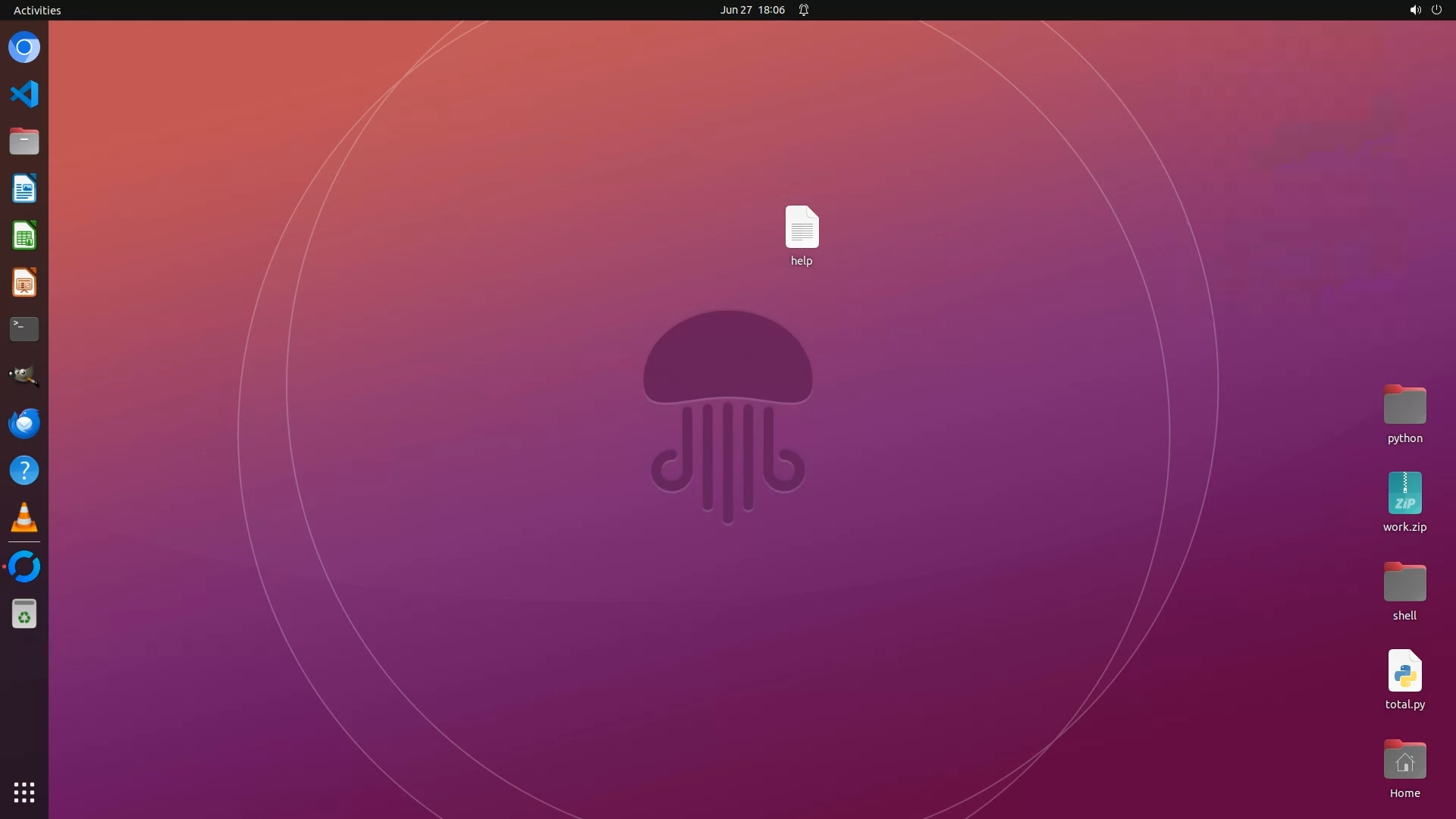The width and height of the screenshot is (1456, 819).
Task: Open system menu via power icon
Action: pyautogui.click(x=1436, y=10)
